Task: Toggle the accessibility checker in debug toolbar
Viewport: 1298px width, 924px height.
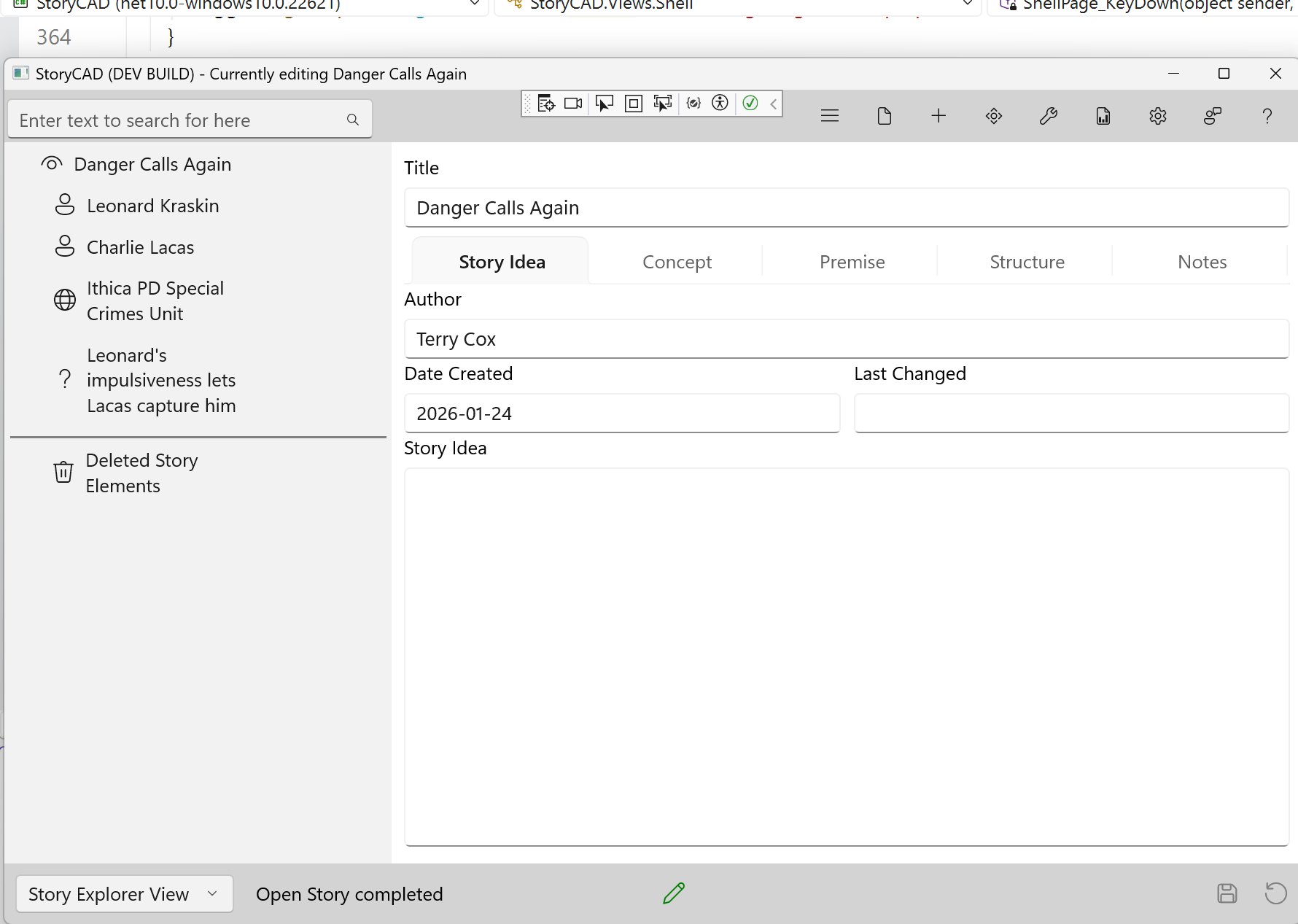Action: [x=720, y=104]
